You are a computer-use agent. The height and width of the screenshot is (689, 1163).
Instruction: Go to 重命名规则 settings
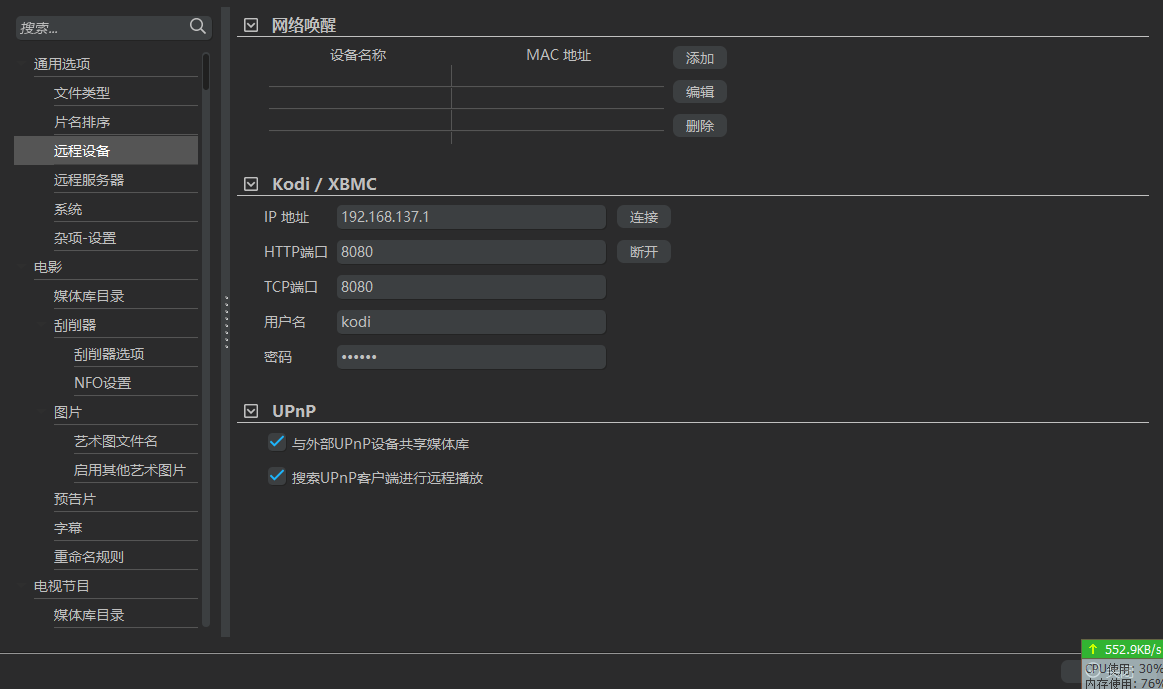pyautogui.click(x=89, y=557)
